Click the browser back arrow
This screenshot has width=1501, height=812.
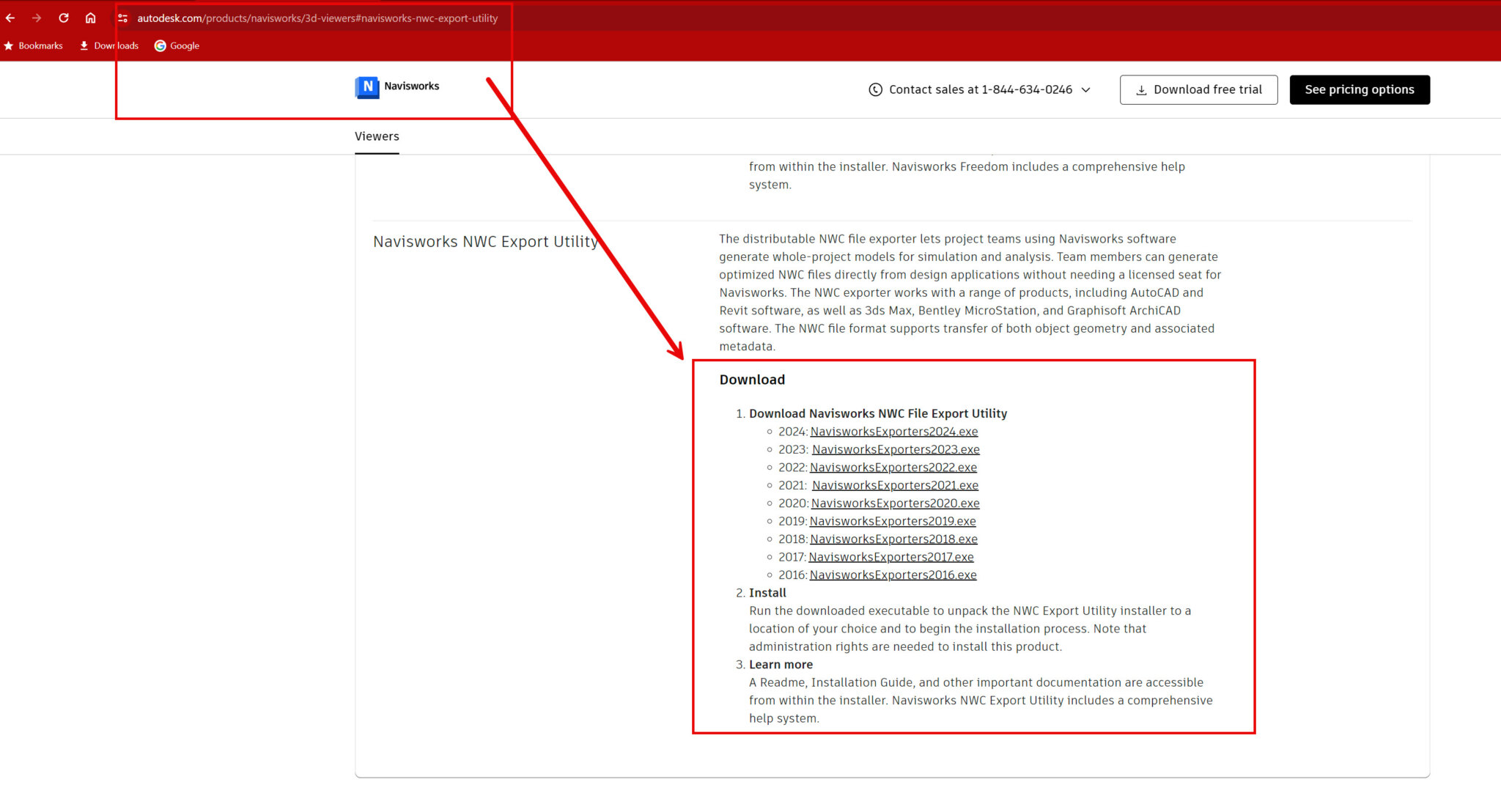click(x=10, y=18)
